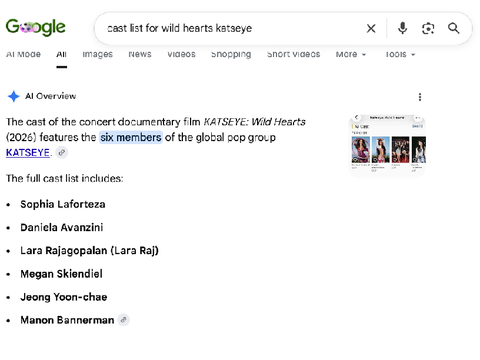
Task: Open the cast images thumbnail card
Action: click(x=387, y=145)
